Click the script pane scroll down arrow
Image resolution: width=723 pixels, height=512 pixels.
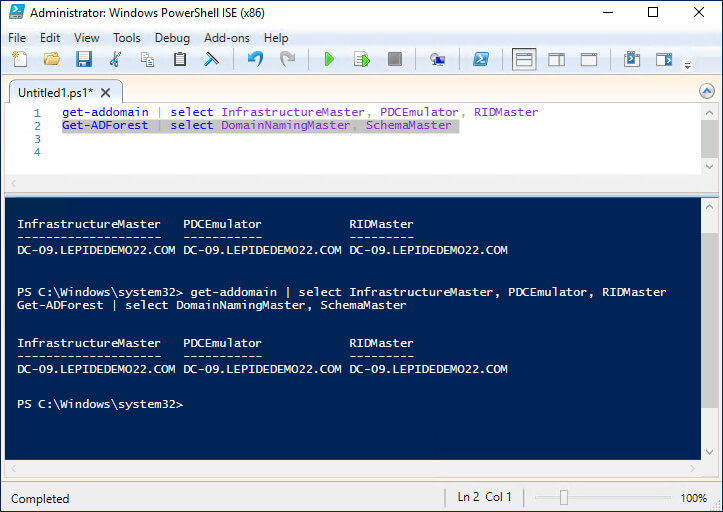pyautogui.click(x=709, y=166)
